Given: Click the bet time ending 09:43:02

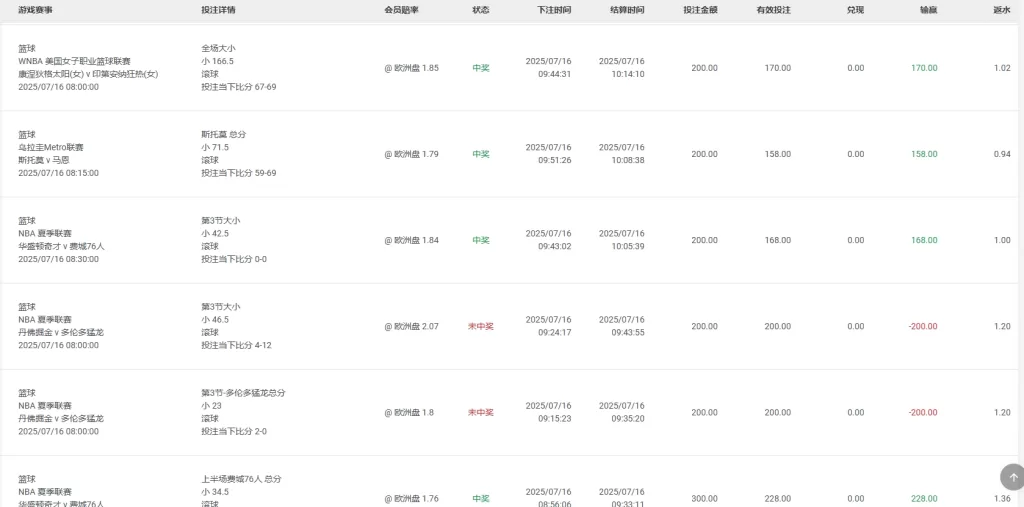Looking at the screenshot, I should [549, 240].
